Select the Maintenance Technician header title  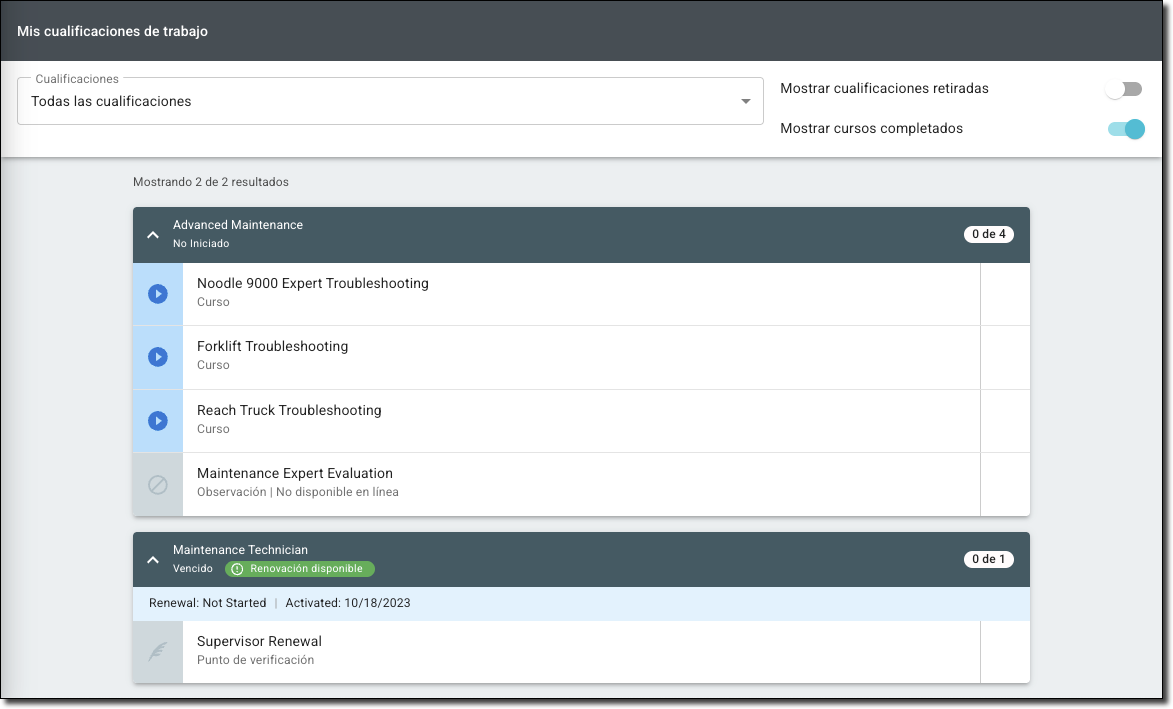[x=240, y=550]
